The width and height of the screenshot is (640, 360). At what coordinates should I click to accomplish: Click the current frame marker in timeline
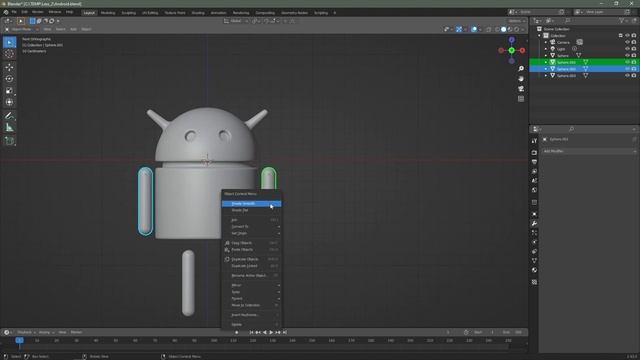point(19,340)
